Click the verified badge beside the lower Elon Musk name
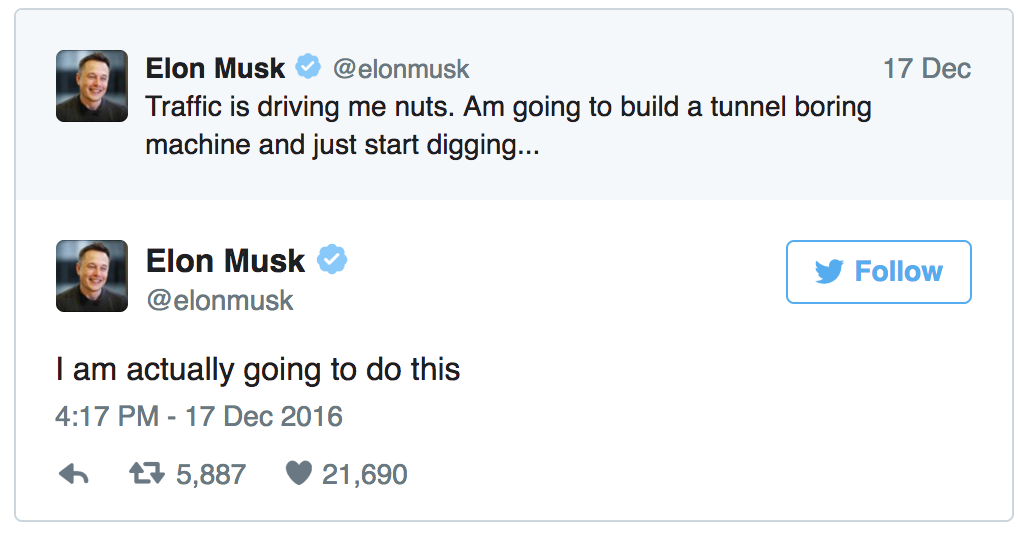1034x534 pixels. tap(332, 259)
